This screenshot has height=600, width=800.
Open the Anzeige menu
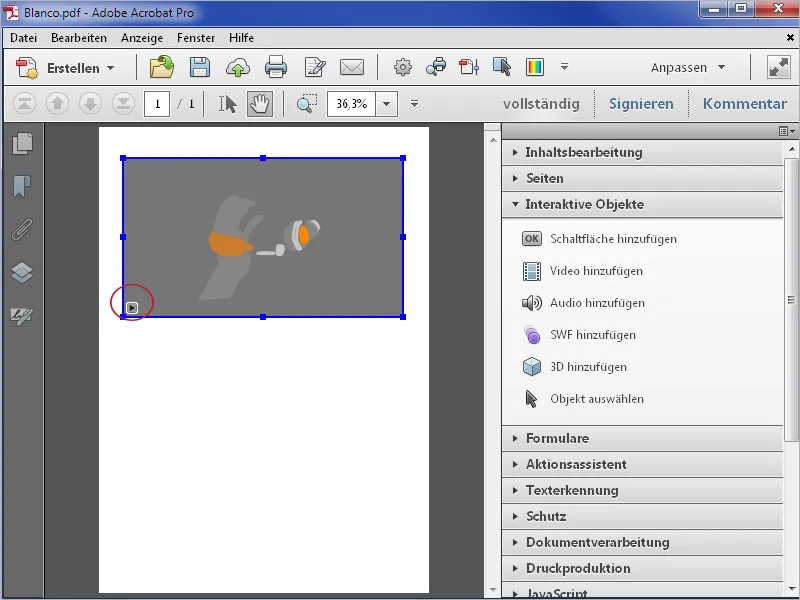coord(142,38)
